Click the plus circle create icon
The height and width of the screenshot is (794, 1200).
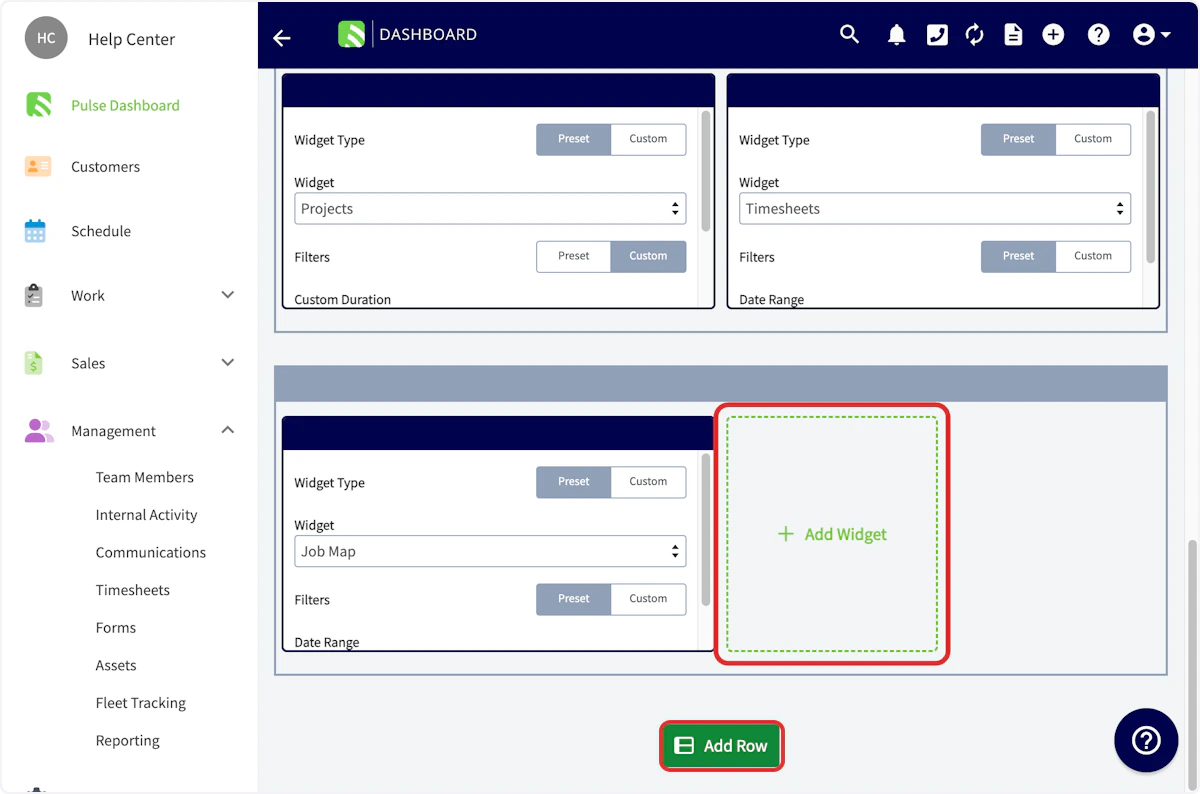point(1053,35)
